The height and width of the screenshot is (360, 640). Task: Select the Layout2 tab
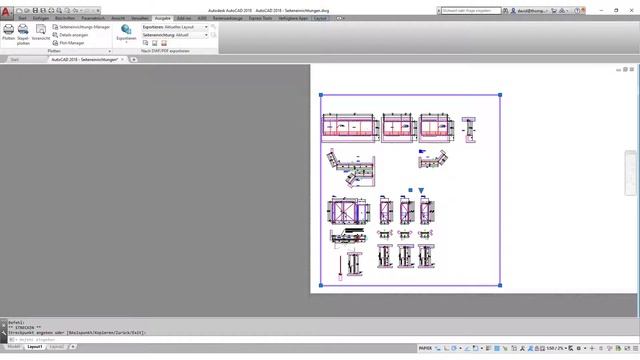[56, 347]
